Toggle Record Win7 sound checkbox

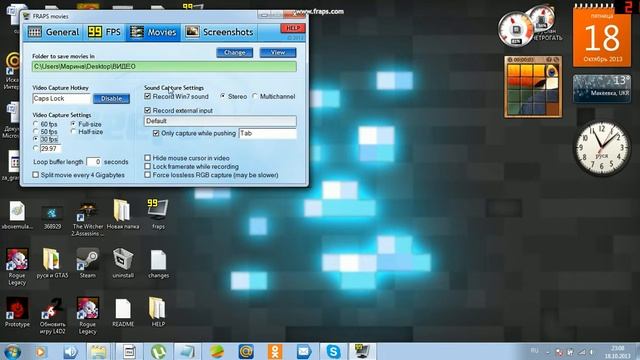(148, 96)
